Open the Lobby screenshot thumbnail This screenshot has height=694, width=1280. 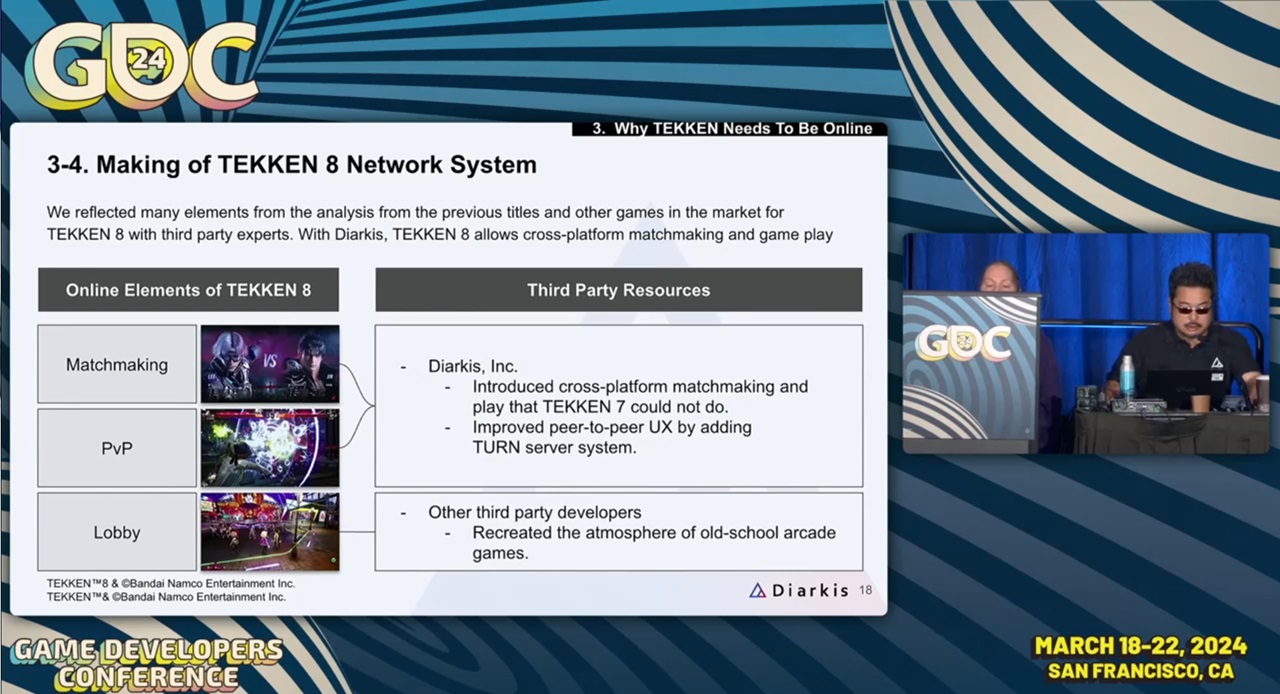[270, 532]
